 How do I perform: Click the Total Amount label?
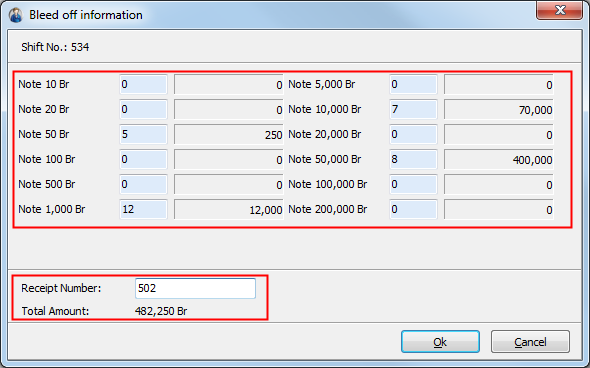(55, 311)
